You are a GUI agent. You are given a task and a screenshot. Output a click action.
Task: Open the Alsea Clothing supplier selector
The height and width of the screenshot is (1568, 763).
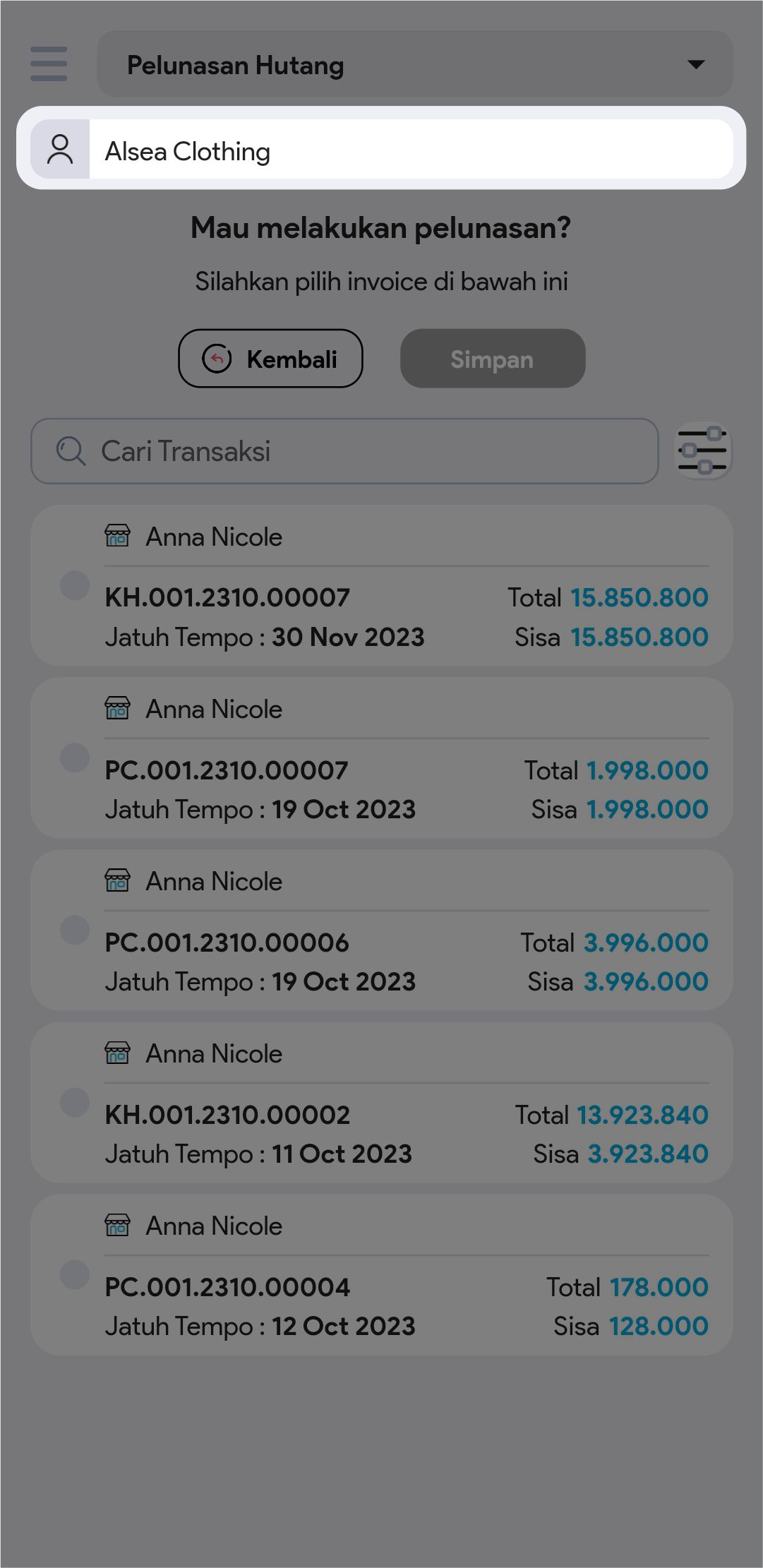[409, 150]
